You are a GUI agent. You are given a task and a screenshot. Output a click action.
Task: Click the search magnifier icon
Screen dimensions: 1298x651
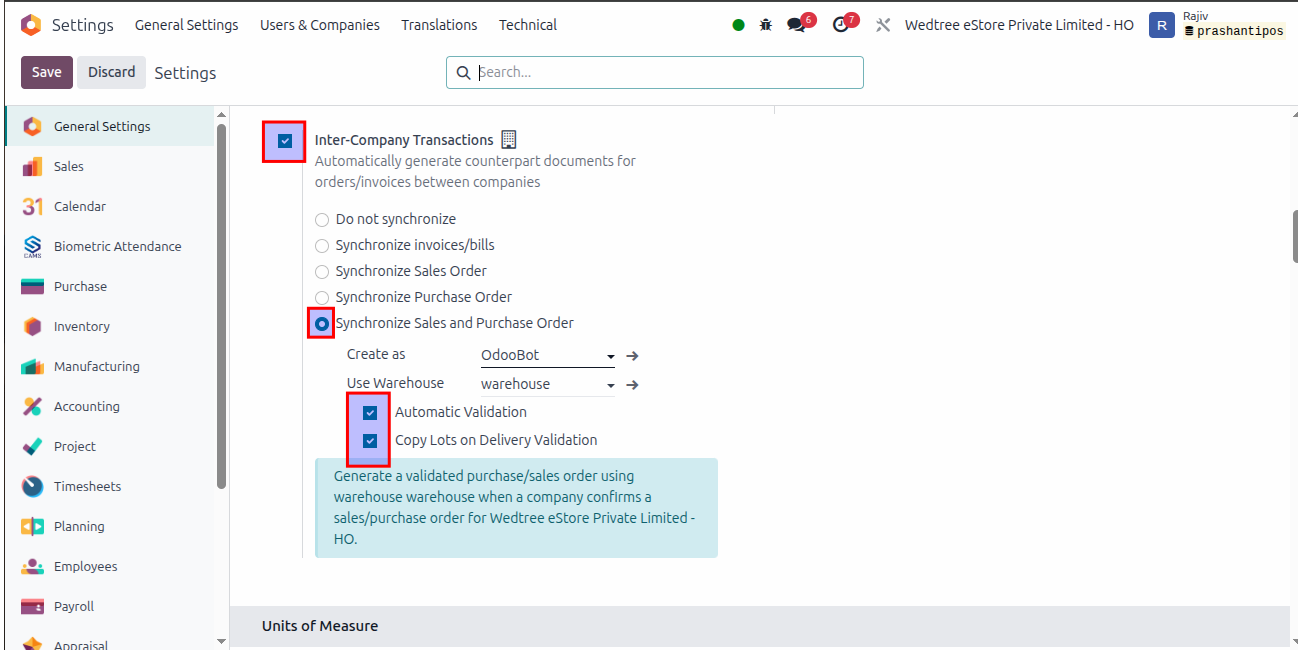pyautogui.click(x=463, y=72)
